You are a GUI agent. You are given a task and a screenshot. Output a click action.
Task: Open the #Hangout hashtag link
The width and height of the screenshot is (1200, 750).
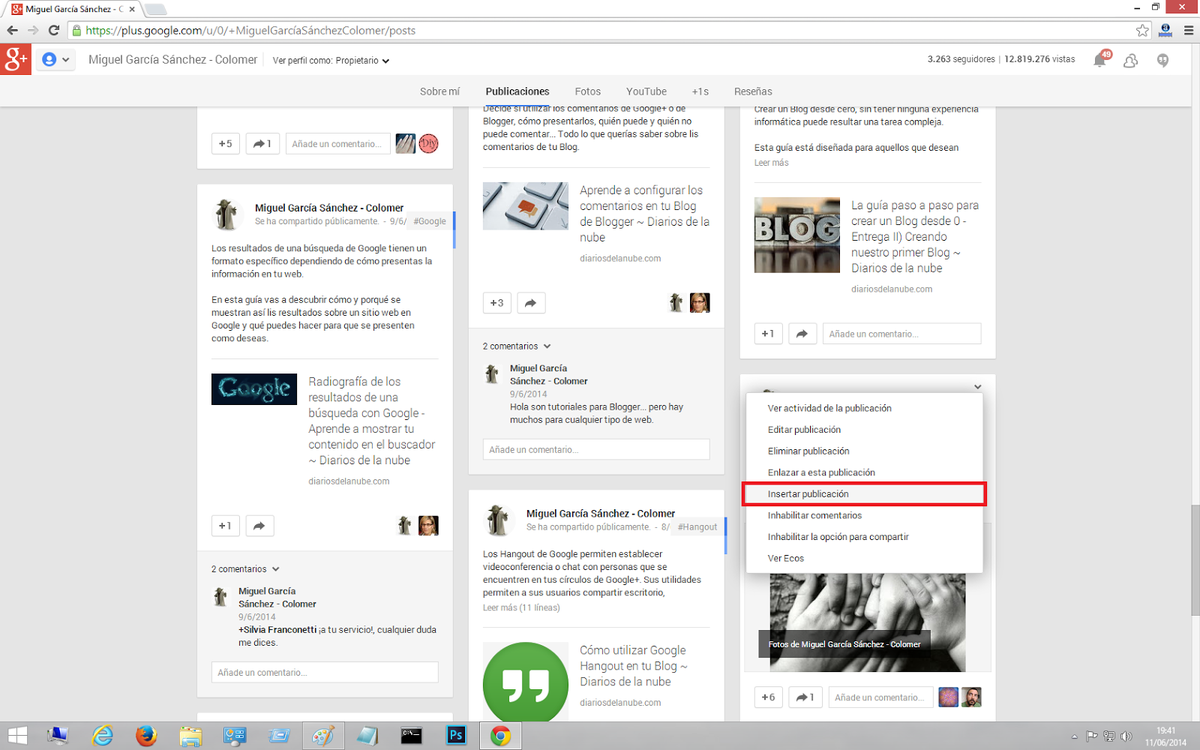(697, 527)
